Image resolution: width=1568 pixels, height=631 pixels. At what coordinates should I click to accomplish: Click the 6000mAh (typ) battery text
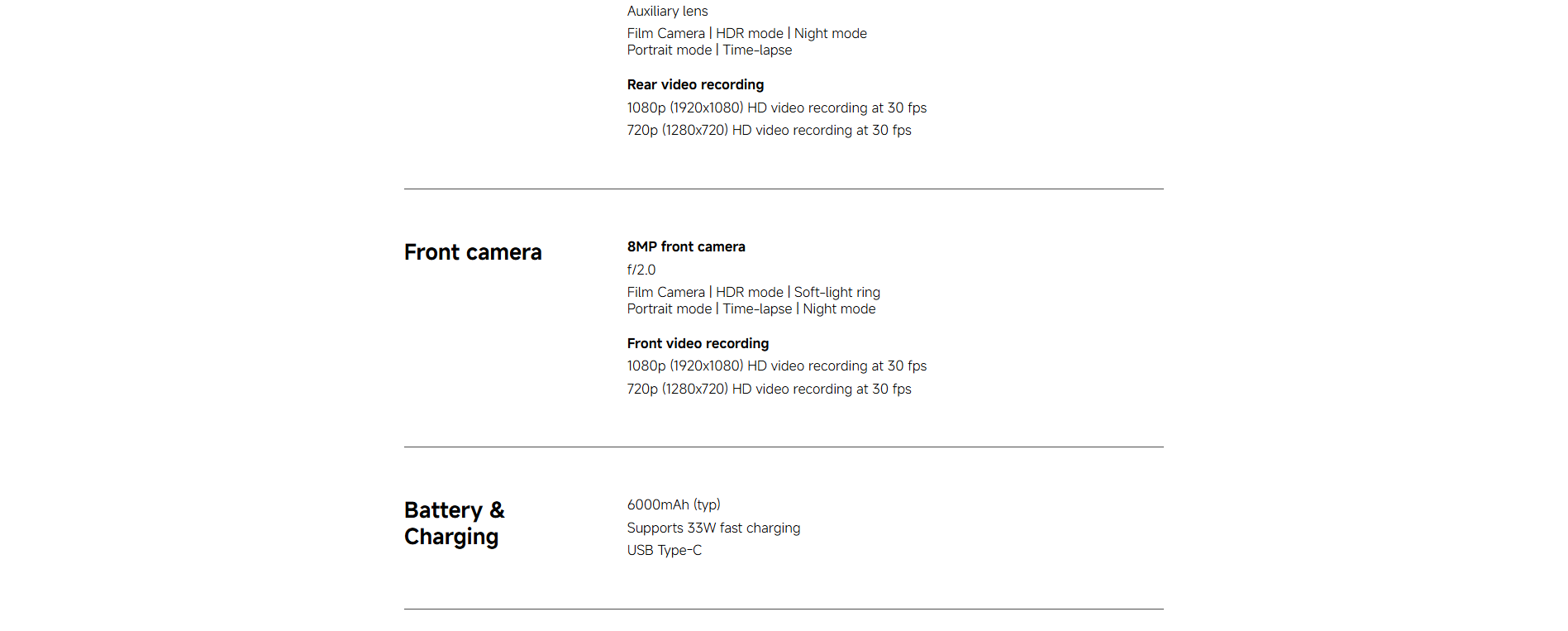click(674, 504)
